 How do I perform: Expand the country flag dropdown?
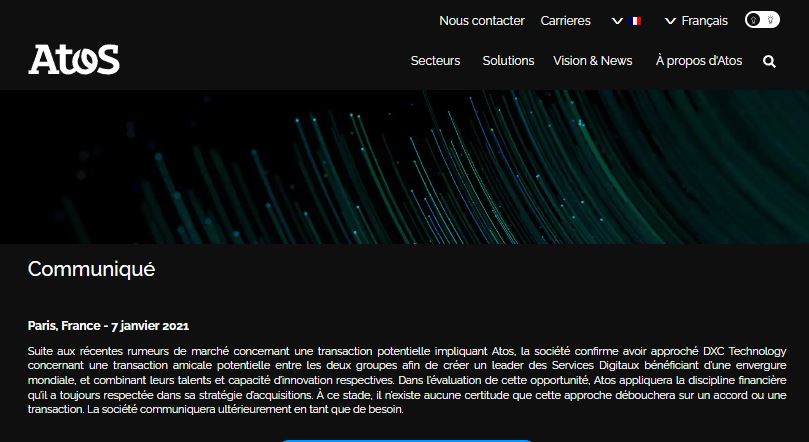tap(617, 21)
